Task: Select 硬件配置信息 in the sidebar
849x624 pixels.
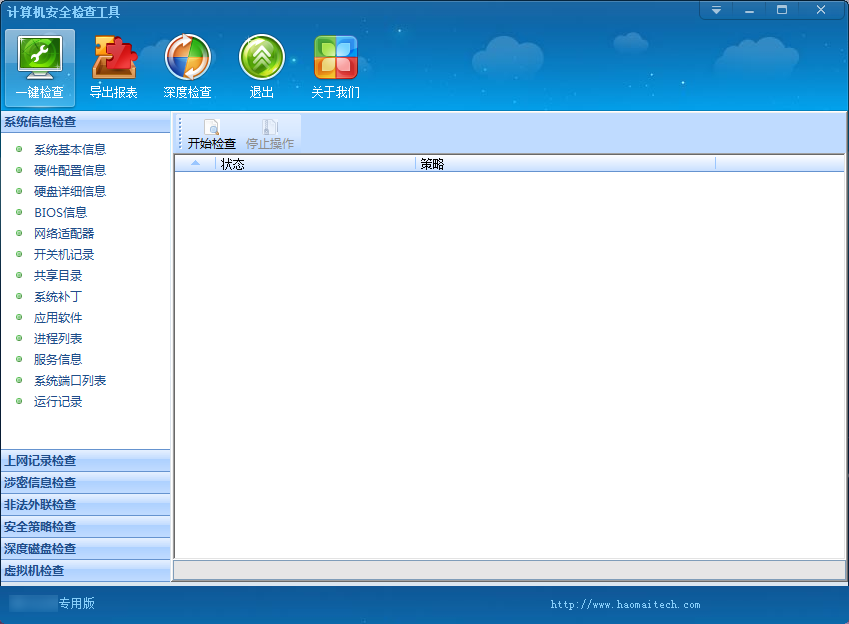Action: tap(70, 171)
